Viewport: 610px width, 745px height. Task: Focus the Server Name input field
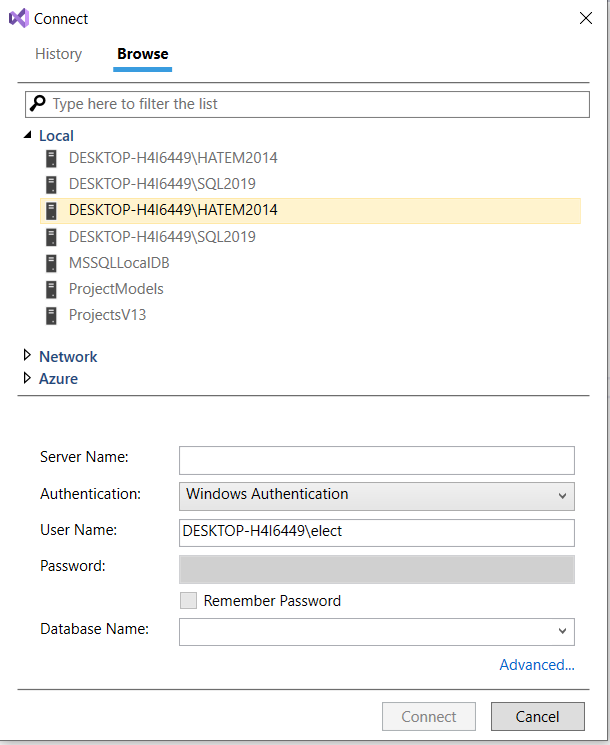377,460
